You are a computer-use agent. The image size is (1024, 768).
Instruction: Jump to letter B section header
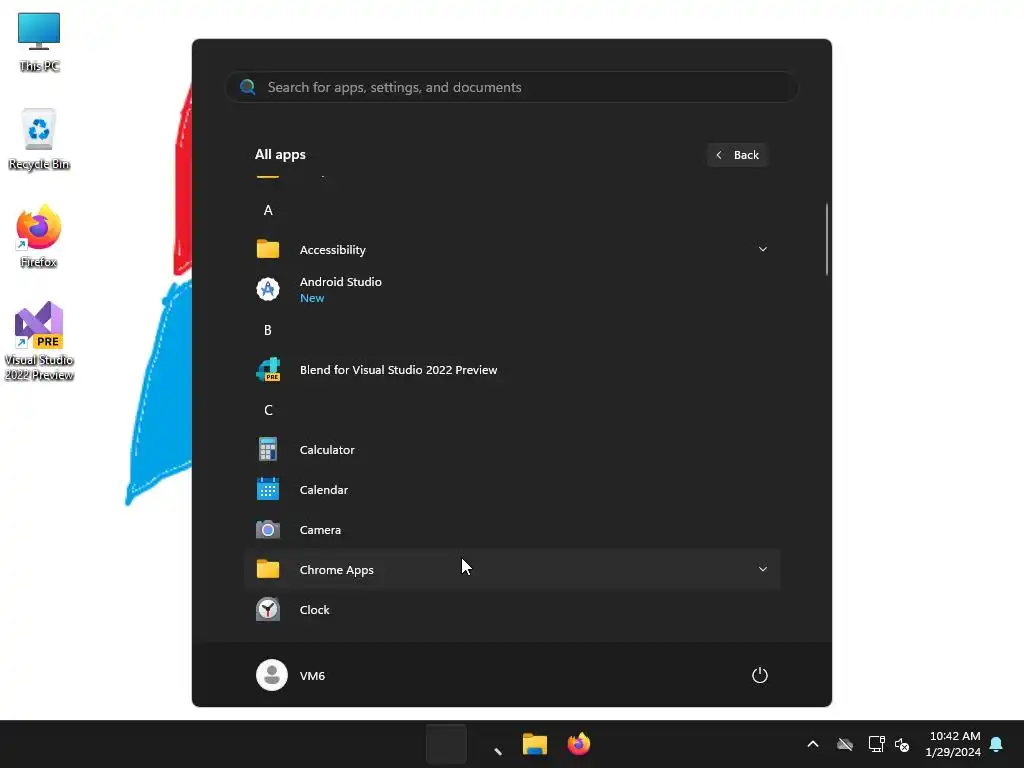(268, 330)
